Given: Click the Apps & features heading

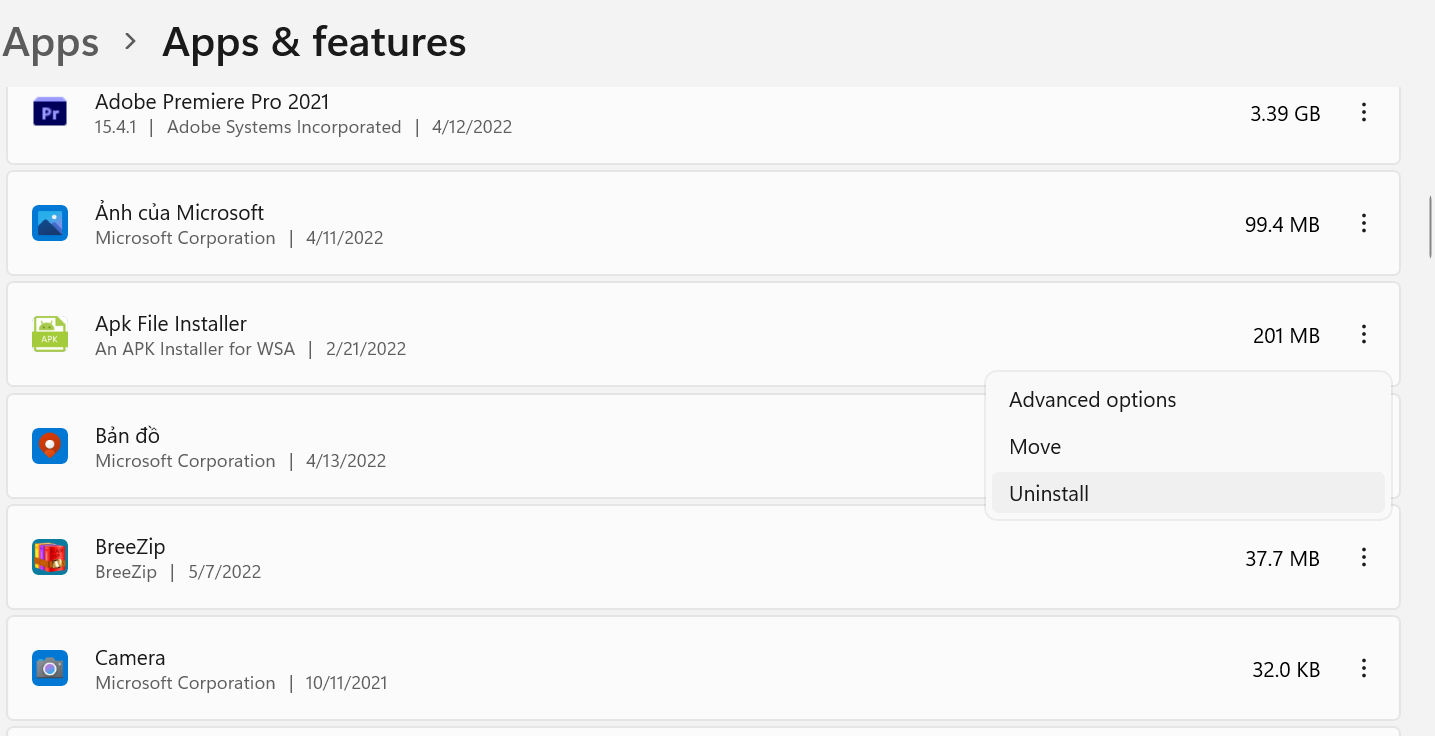Looking at the screenshot, I should 314,42.
